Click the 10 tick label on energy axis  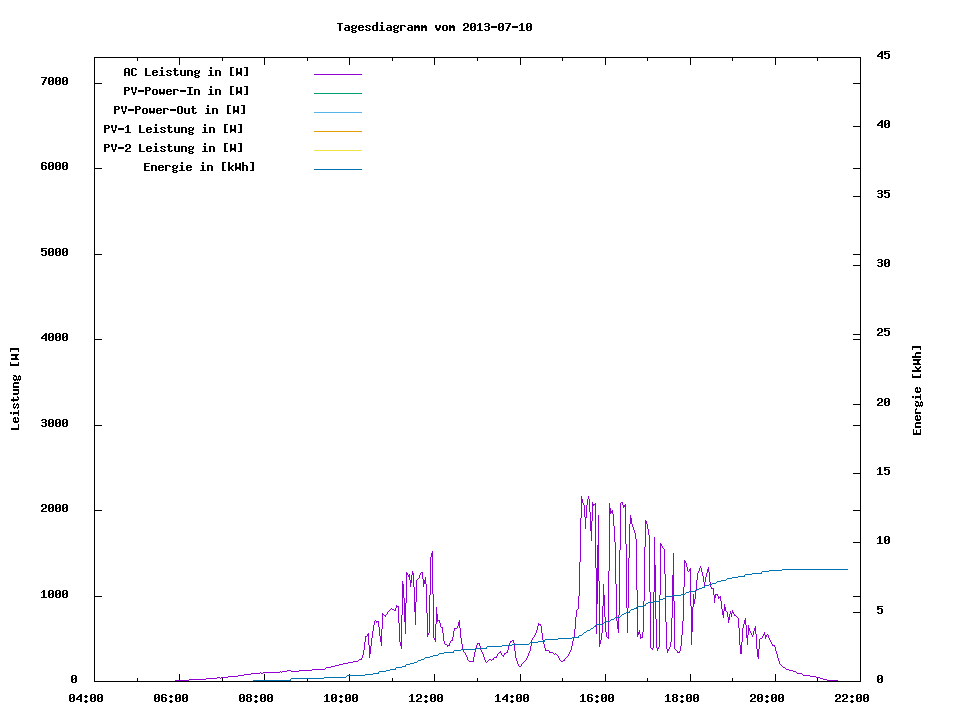(883, 541)
